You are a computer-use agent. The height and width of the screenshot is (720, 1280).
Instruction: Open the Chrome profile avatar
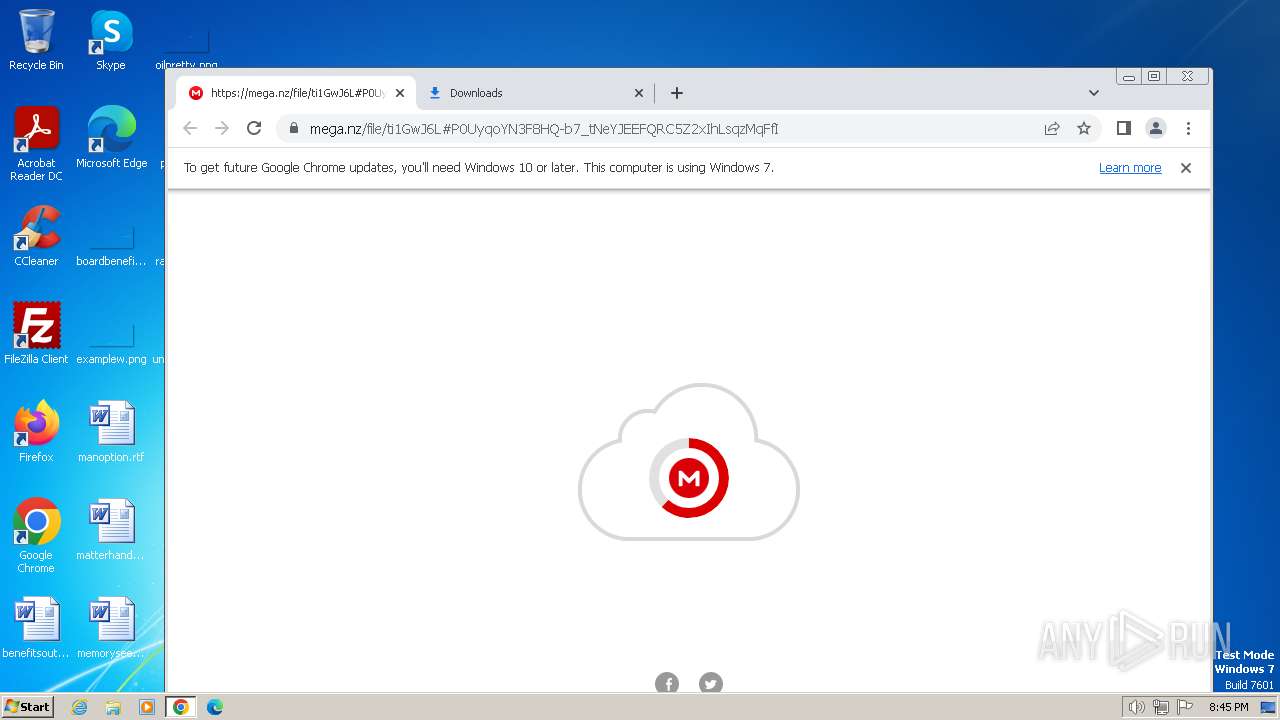[x=1156, y=128]
